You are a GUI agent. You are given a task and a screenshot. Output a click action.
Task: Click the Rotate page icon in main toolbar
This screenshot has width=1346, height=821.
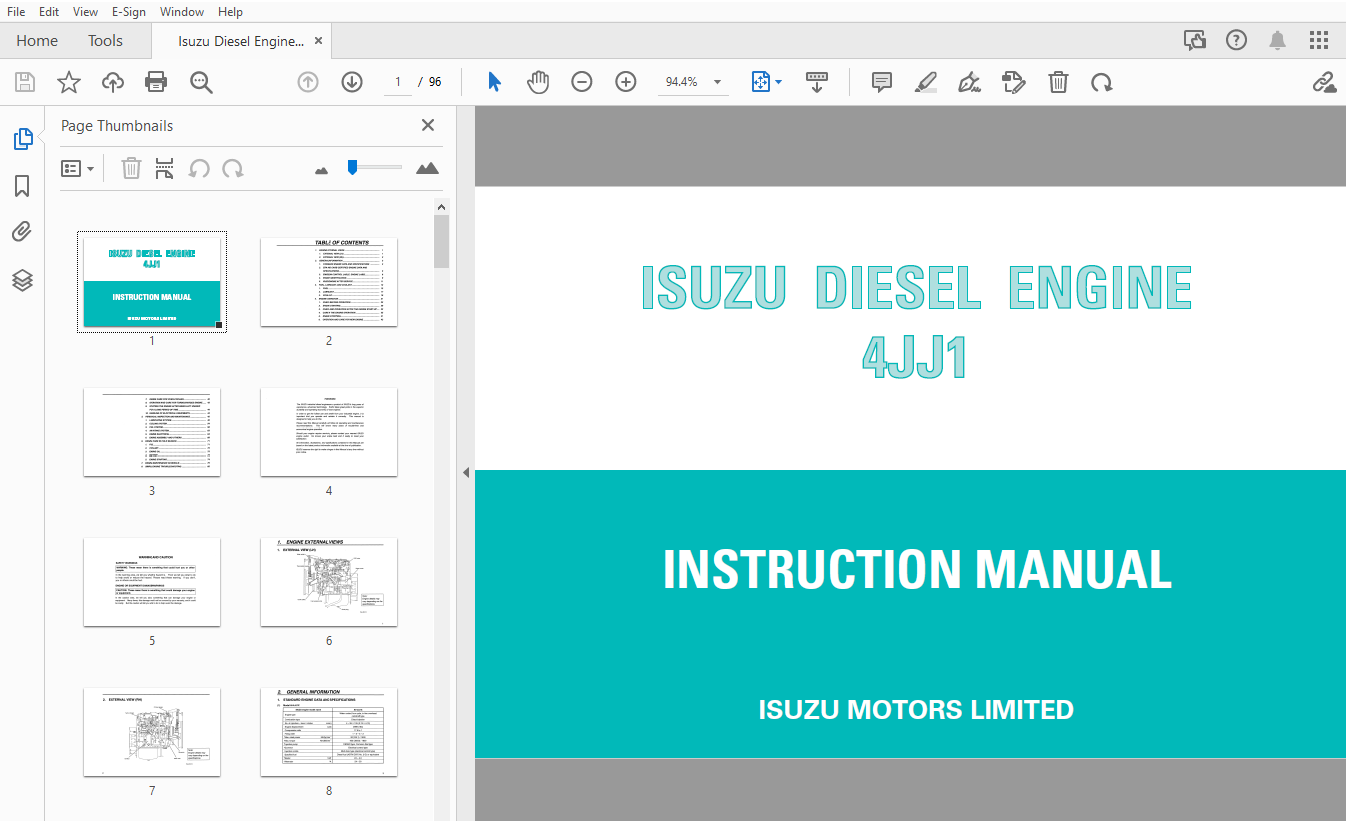point(1102,82)
